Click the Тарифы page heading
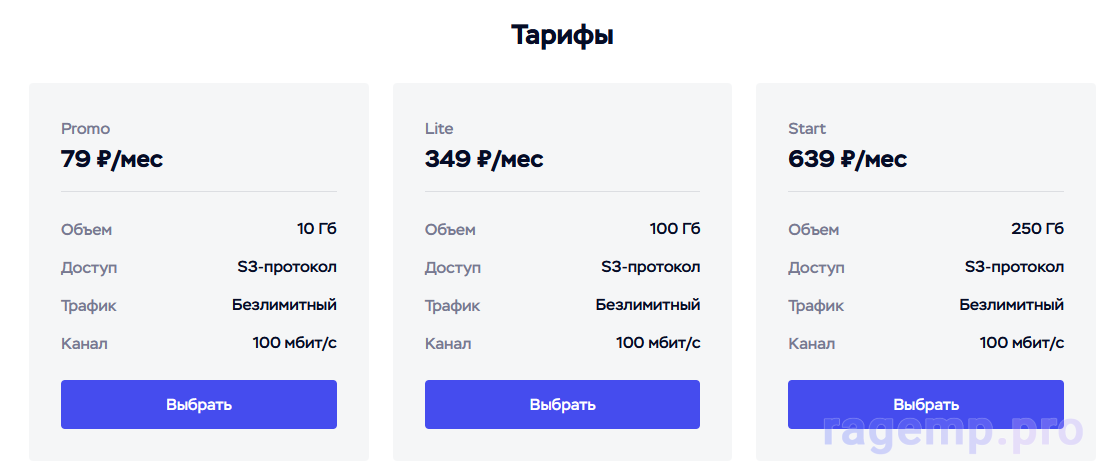Screen dimensions: 1113x476 coord(562,36)
